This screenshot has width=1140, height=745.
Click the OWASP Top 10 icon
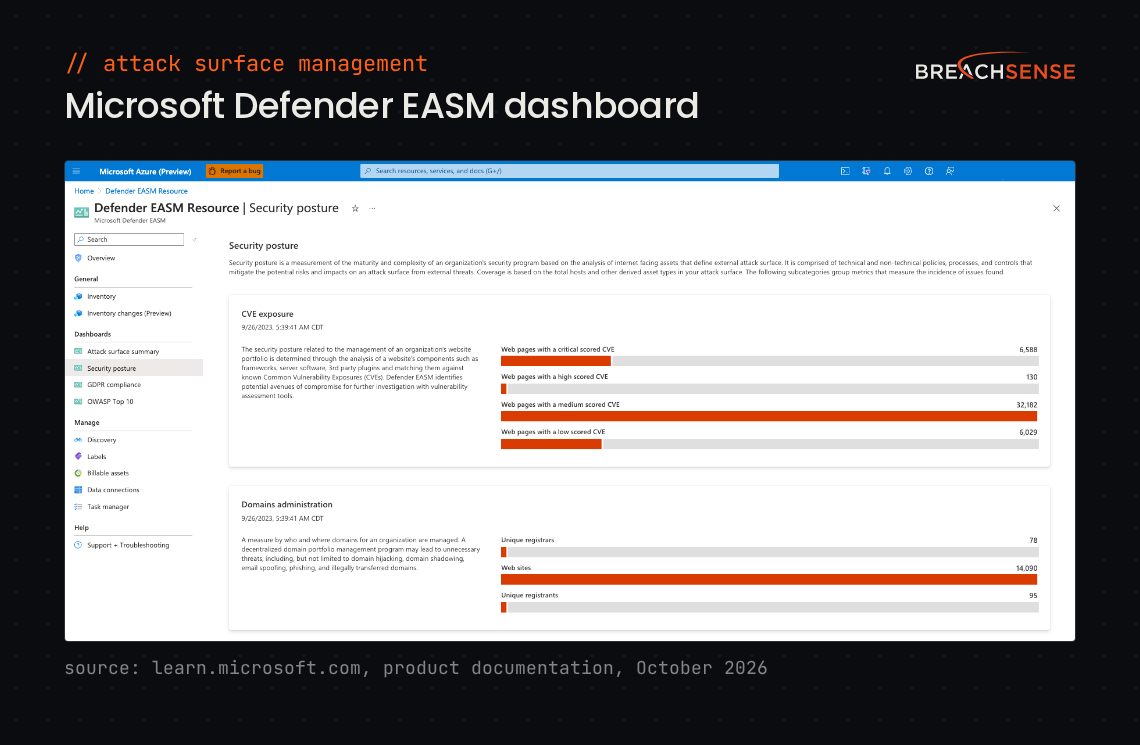click(78, 401)
